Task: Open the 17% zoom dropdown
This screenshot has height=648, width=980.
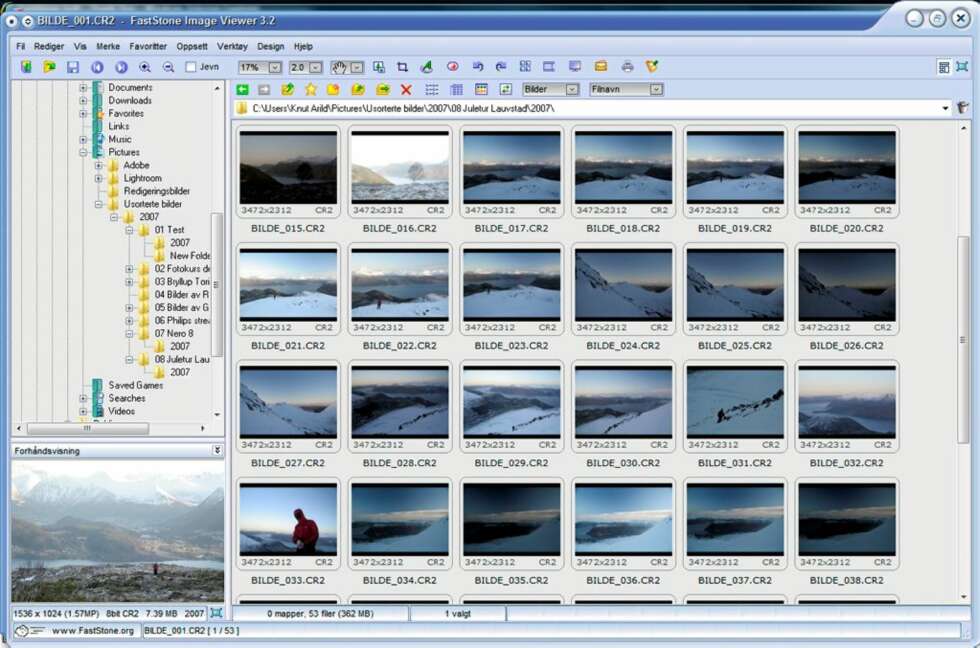Action: point(274,67)
